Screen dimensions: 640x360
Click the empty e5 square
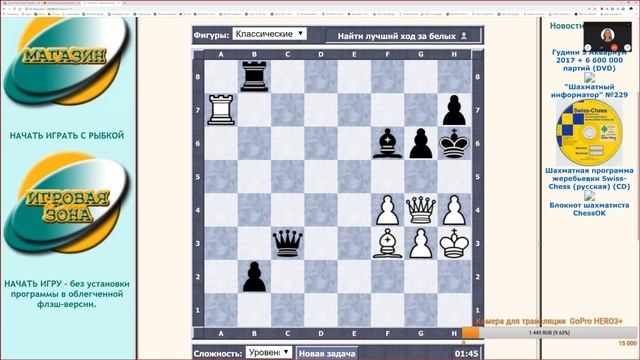354,177
